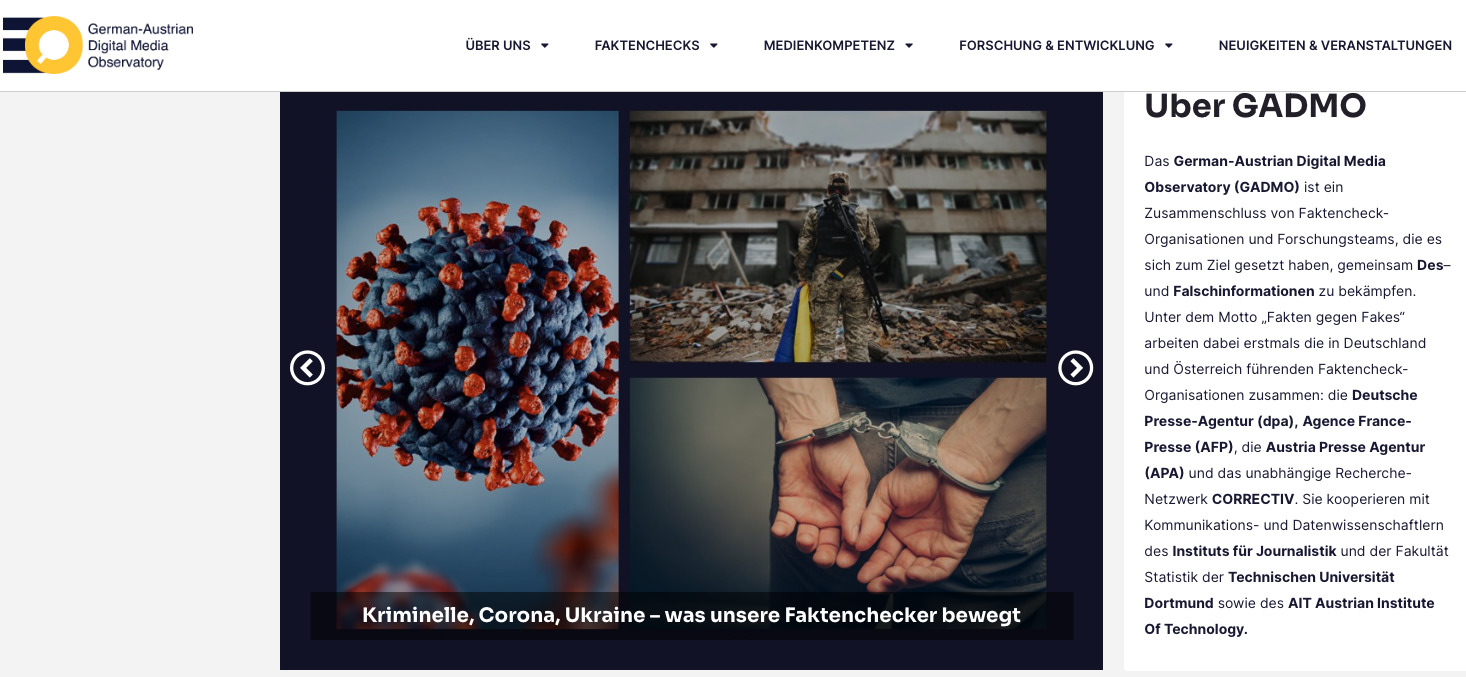
Task: Open the Über Uns menu item
Action: [x=498, y=45]
